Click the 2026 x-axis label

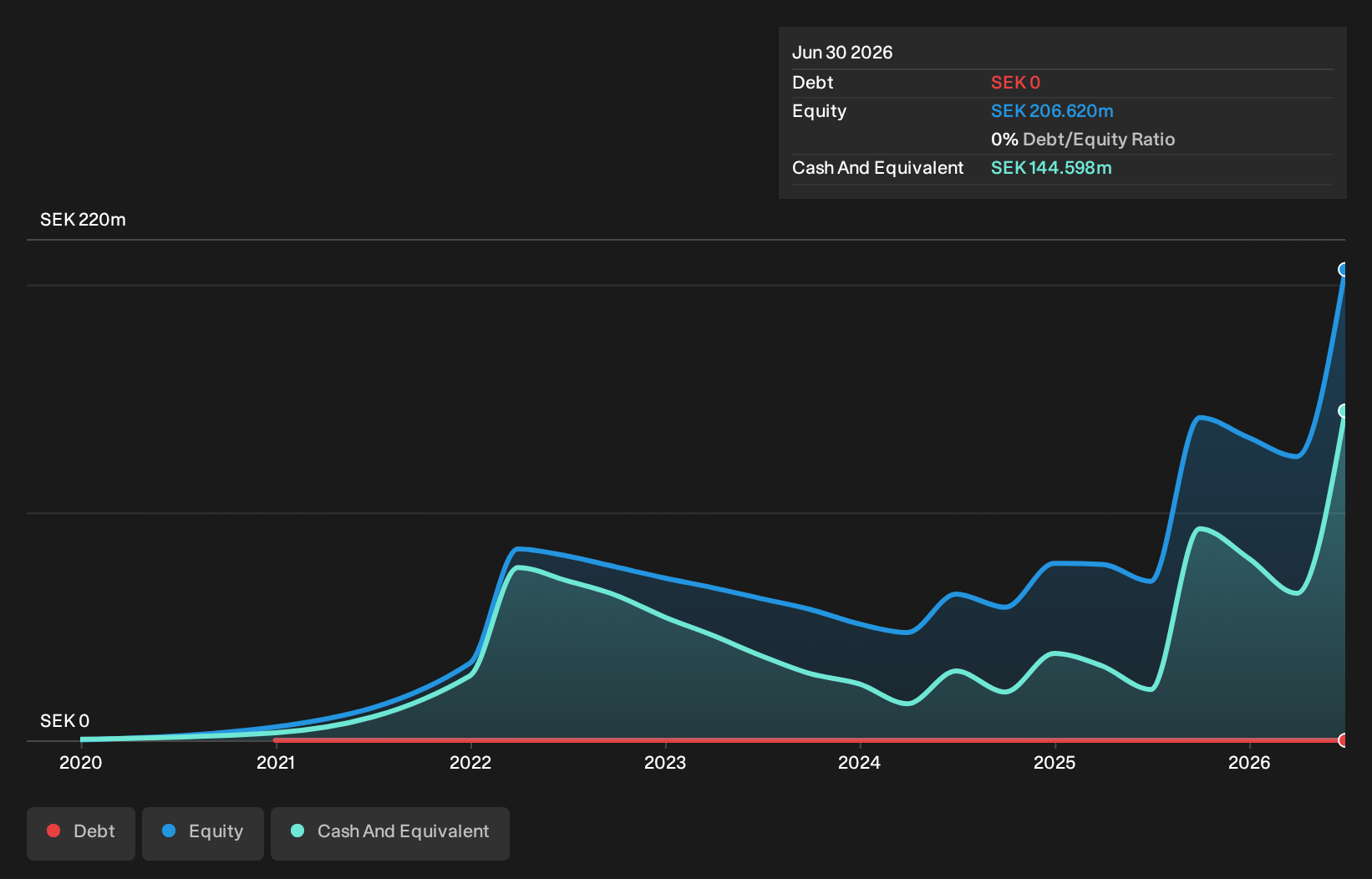1249,762
